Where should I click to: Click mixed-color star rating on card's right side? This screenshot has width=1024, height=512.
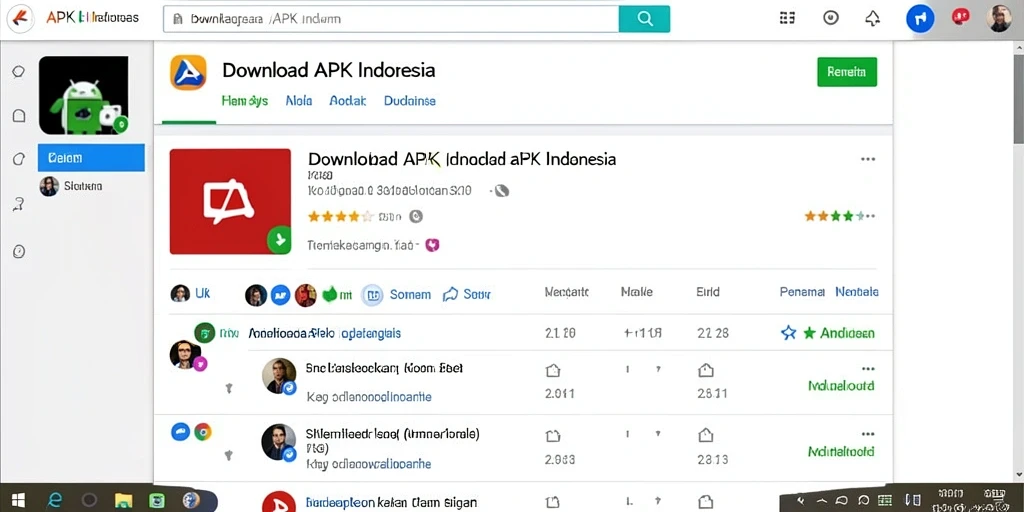click(834, 216)
